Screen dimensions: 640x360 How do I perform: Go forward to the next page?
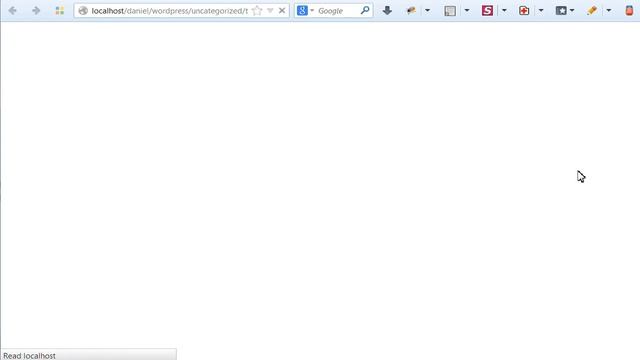pyautogui.click(x=36, y=11)
